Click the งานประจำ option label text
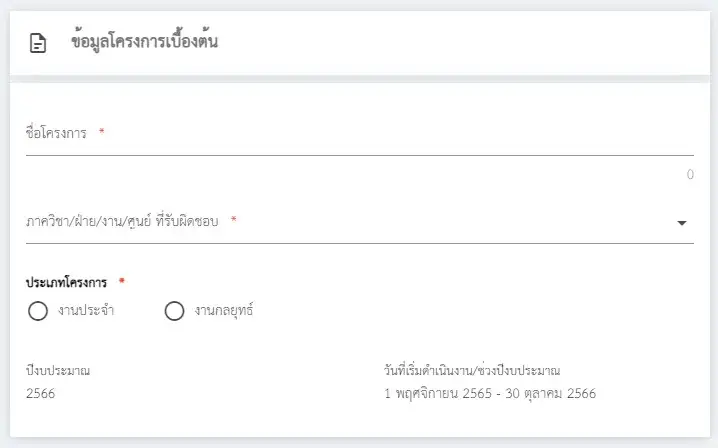 pos(86,311)
